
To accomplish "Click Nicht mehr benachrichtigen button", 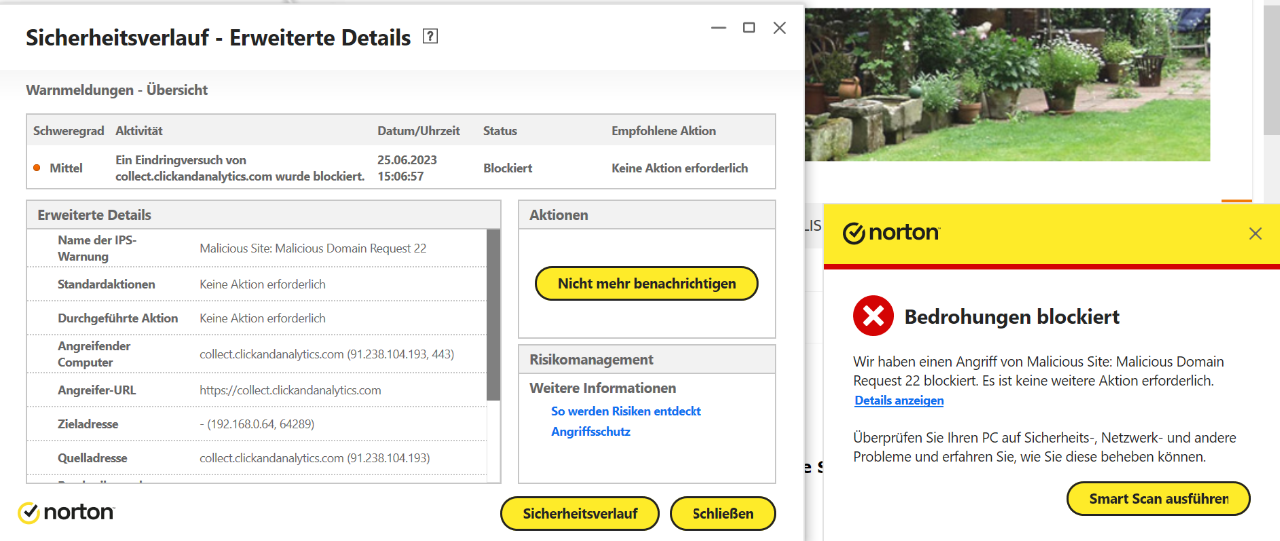I will (x=647, y=284).
